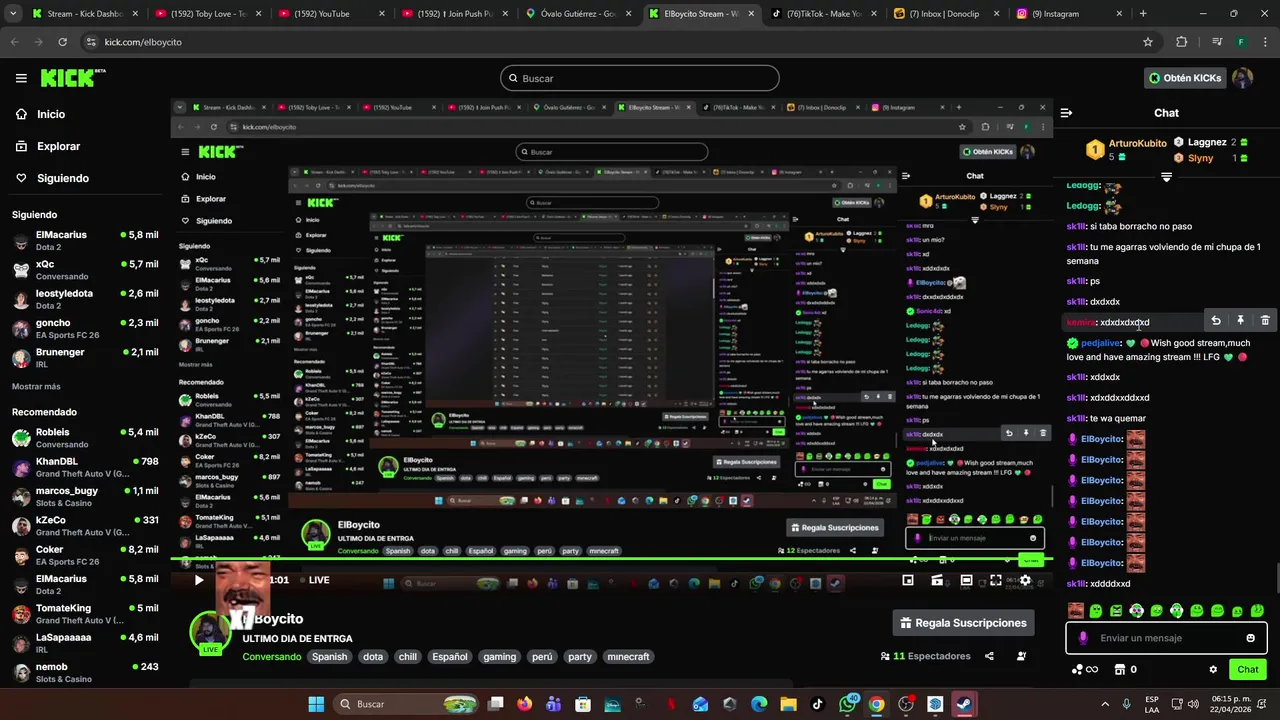
Task: Open Steam from the taskbar
Action: tap(964, 704)
